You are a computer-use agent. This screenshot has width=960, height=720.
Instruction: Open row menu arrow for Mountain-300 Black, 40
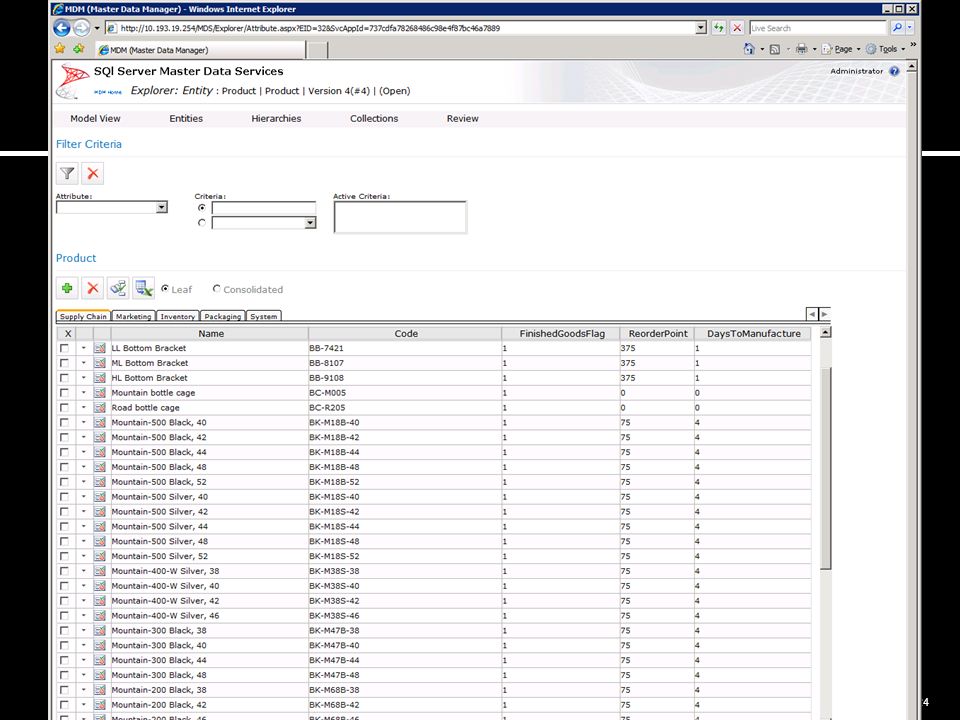coord(84,645)
